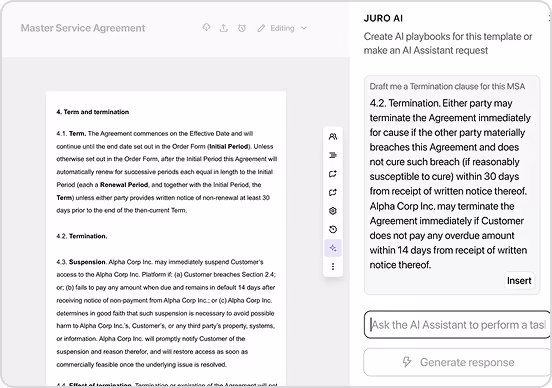Click the generated '4.2. Termination.' clause text in AI panel
Image resolution: width=552 pixels, height=388 pixels.
[450, 184]
